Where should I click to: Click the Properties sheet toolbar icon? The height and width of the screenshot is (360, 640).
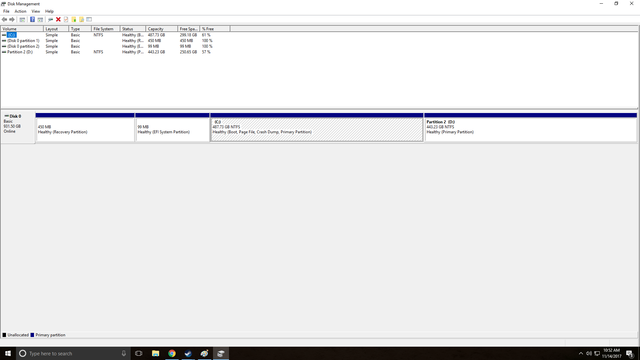point(66,20)
